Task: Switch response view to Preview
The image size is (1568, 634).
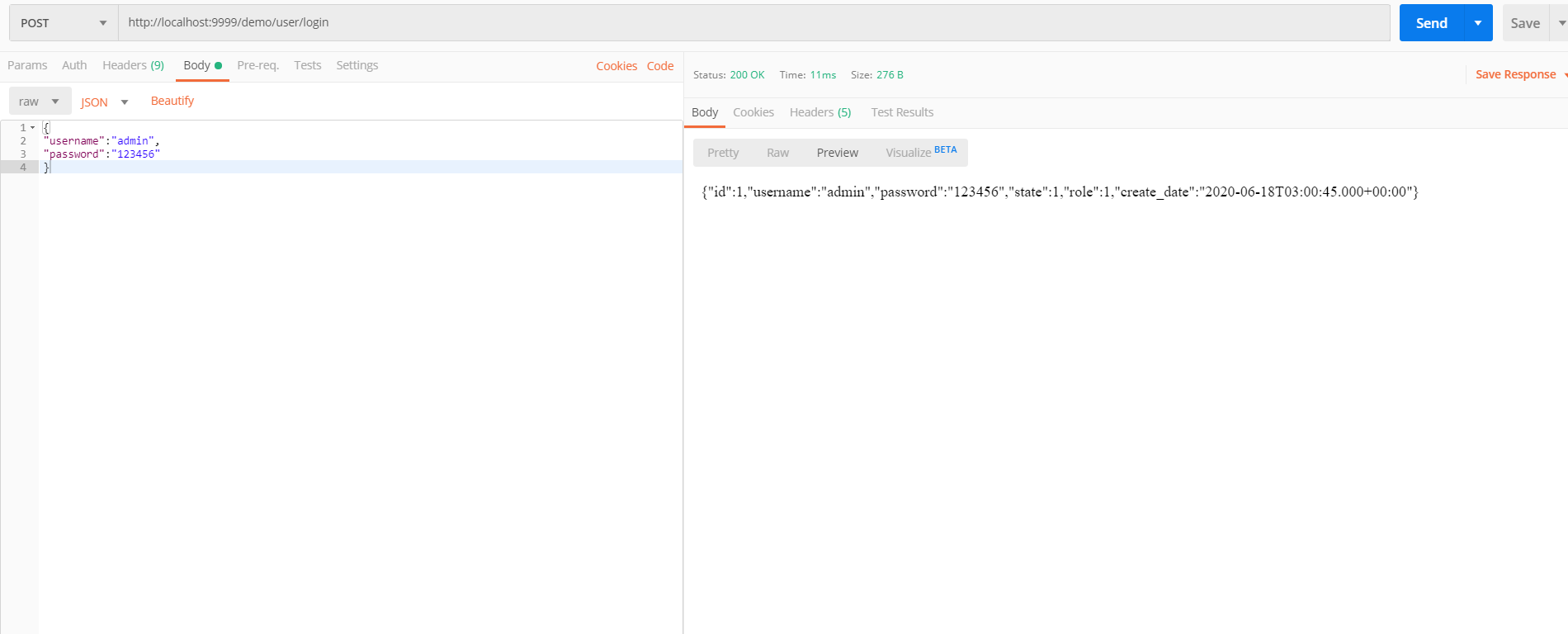Action: click(838, 153)
